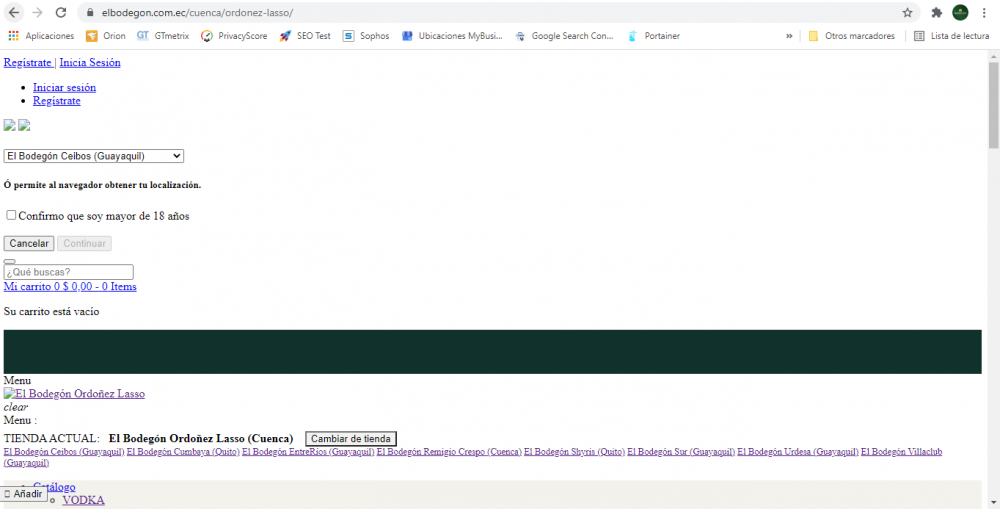Show more bookmarks with the chevron
1000x509 pixels.
789,36
